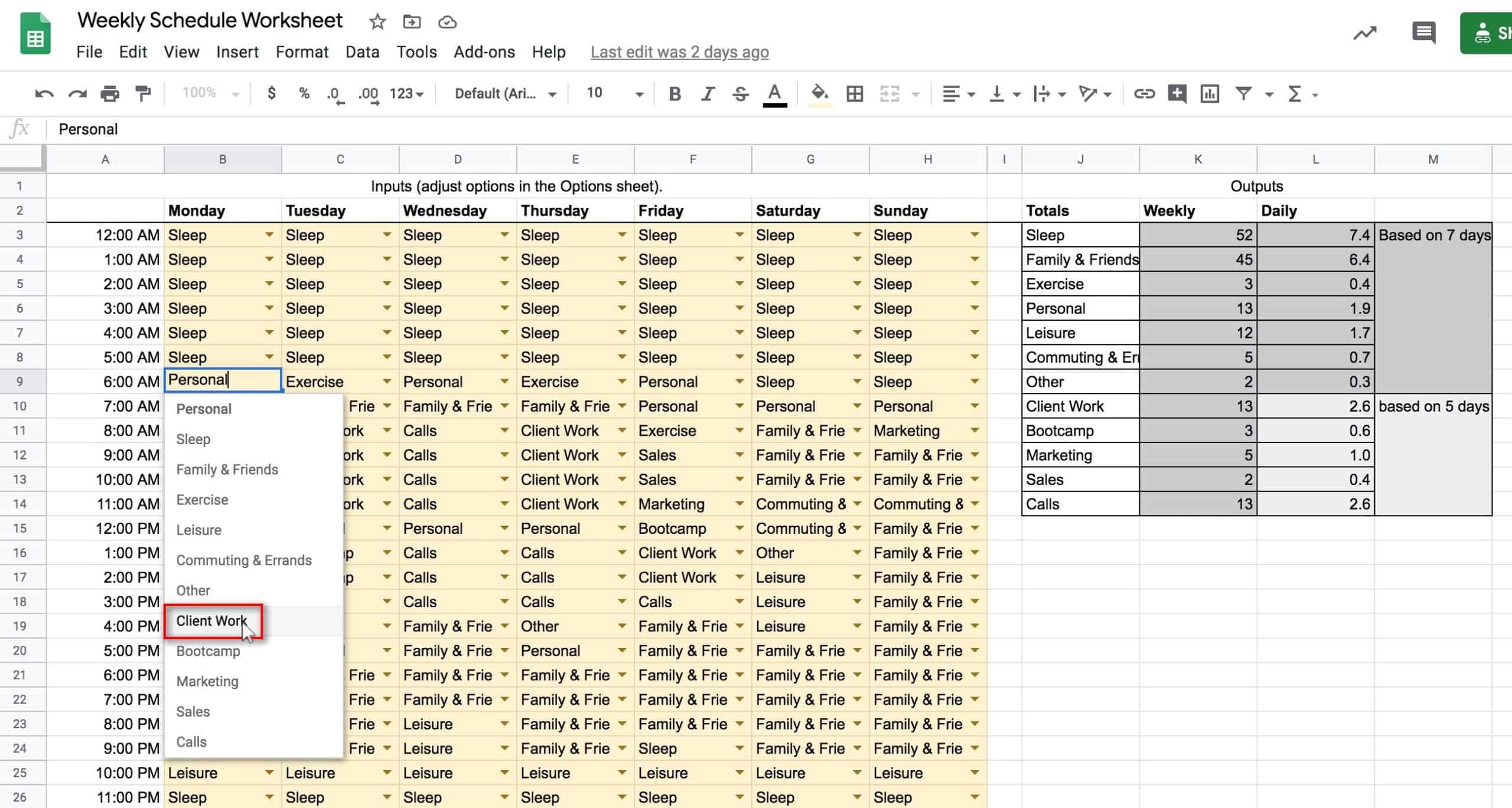Click the merge cells icon
Viewport: 1512px width, 808px height.
point(889,94)
